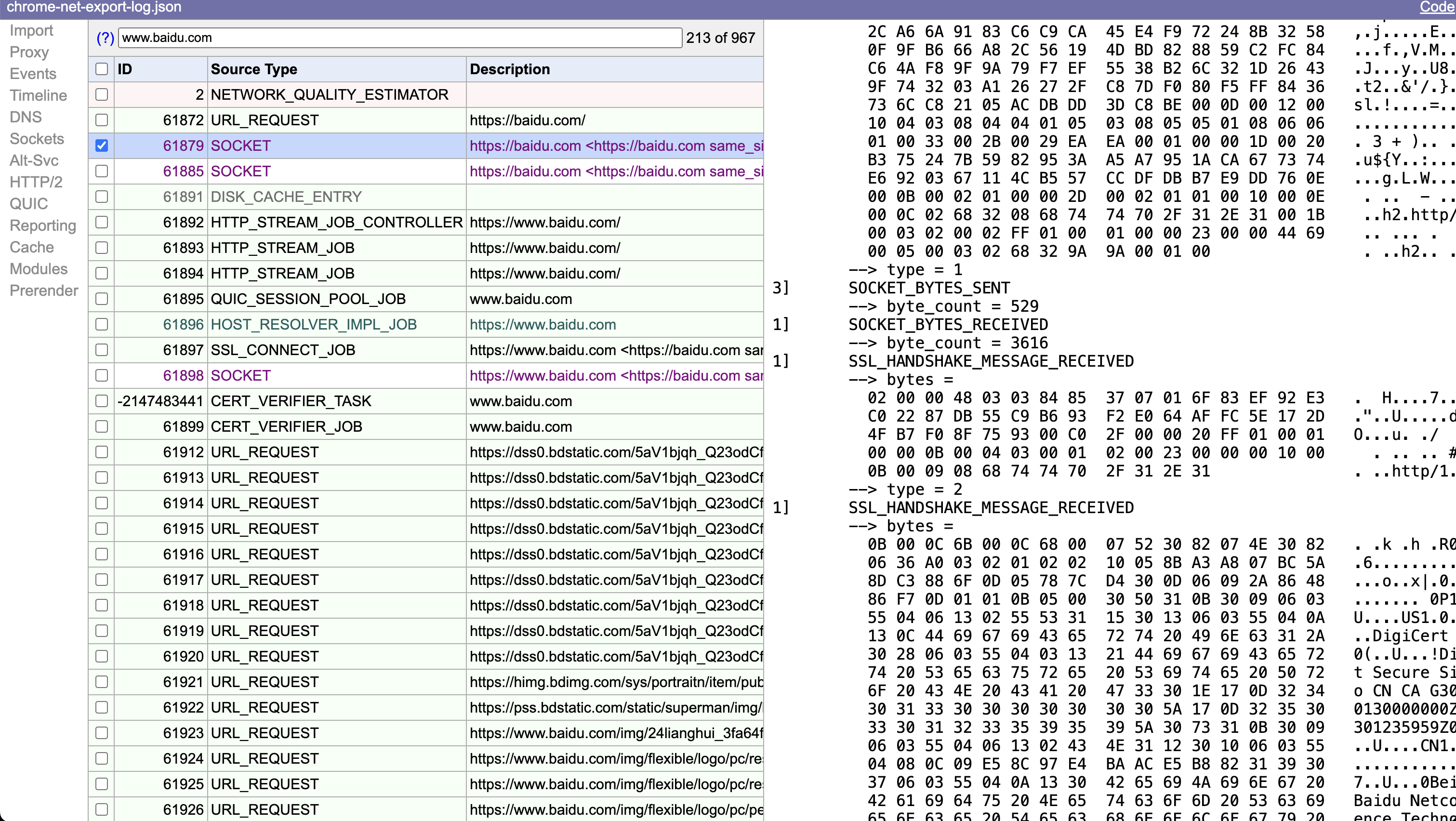The height and width of the screenshot is (821, 1456).
Task: Click the www.baidu.com filter input field
Action: click(399, 38)
